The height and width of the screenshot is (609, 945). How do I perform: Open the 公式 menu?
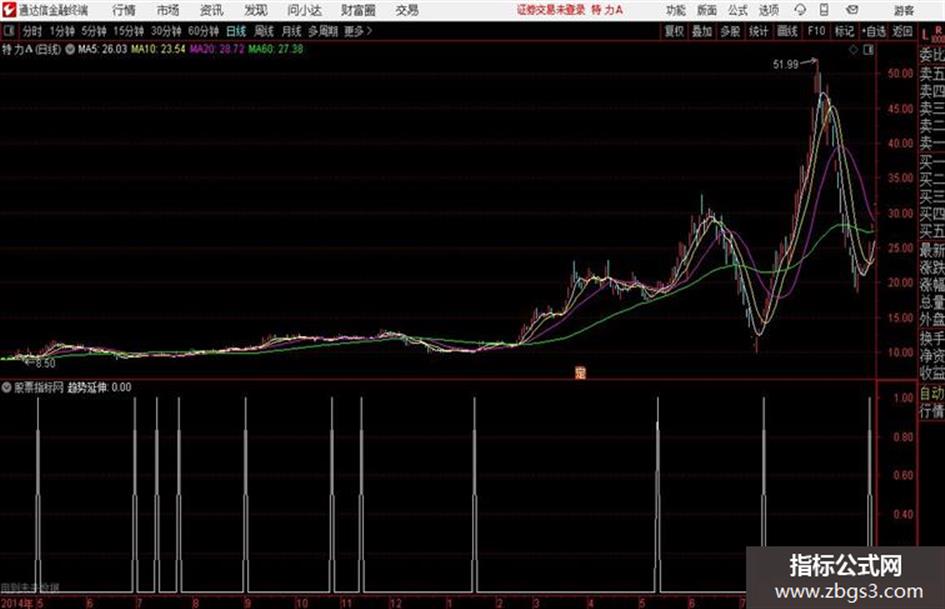737,10
